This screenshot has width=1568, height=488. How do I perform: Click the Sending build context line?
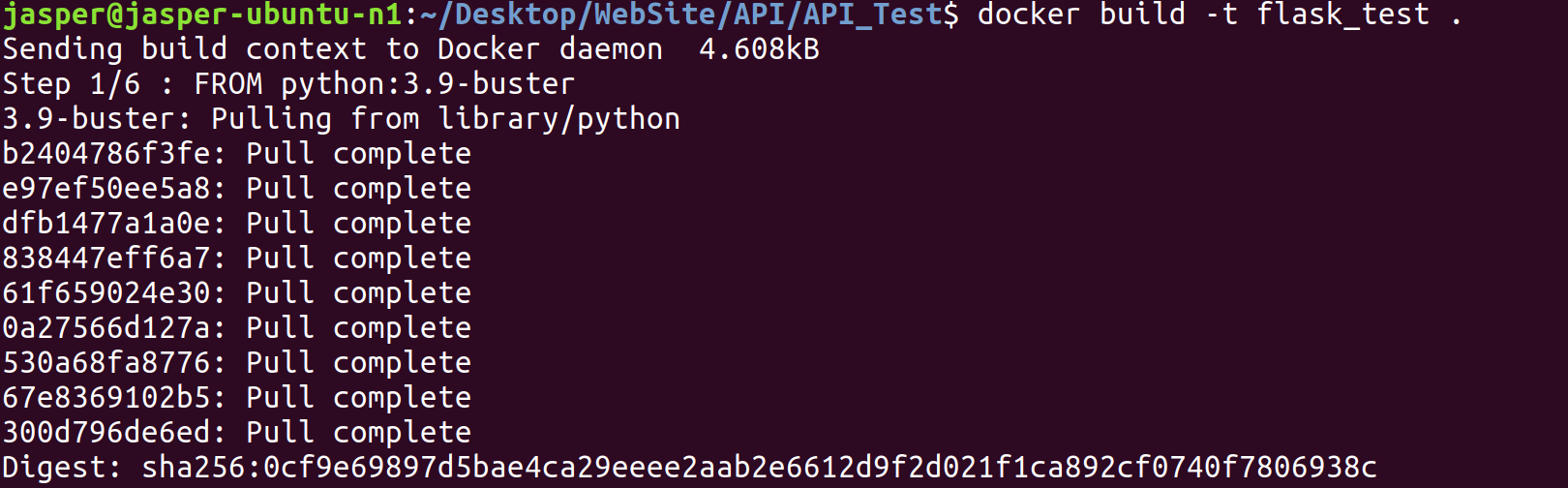[410, 49]
